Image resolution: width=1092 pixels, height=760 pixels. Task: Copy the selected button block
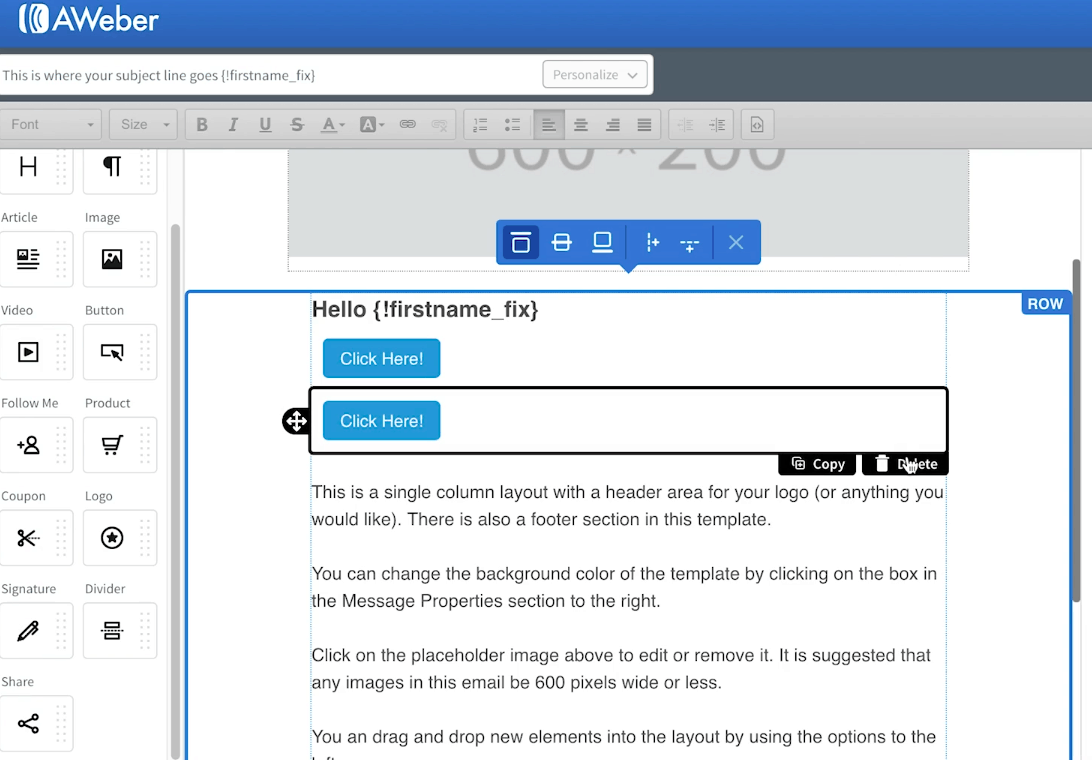click(818, 464)
